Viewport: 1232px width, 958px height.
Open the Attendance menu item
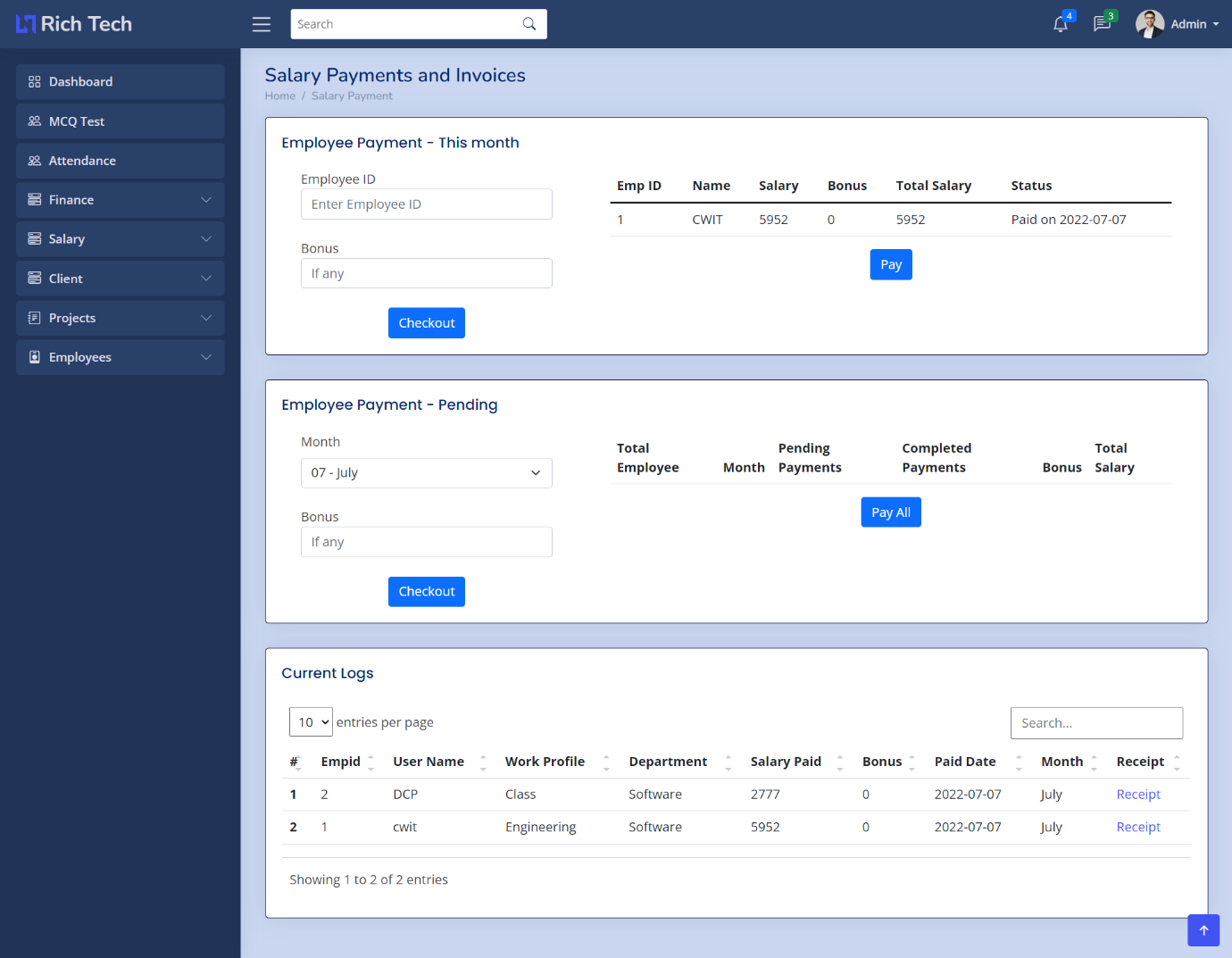(120, 161)
